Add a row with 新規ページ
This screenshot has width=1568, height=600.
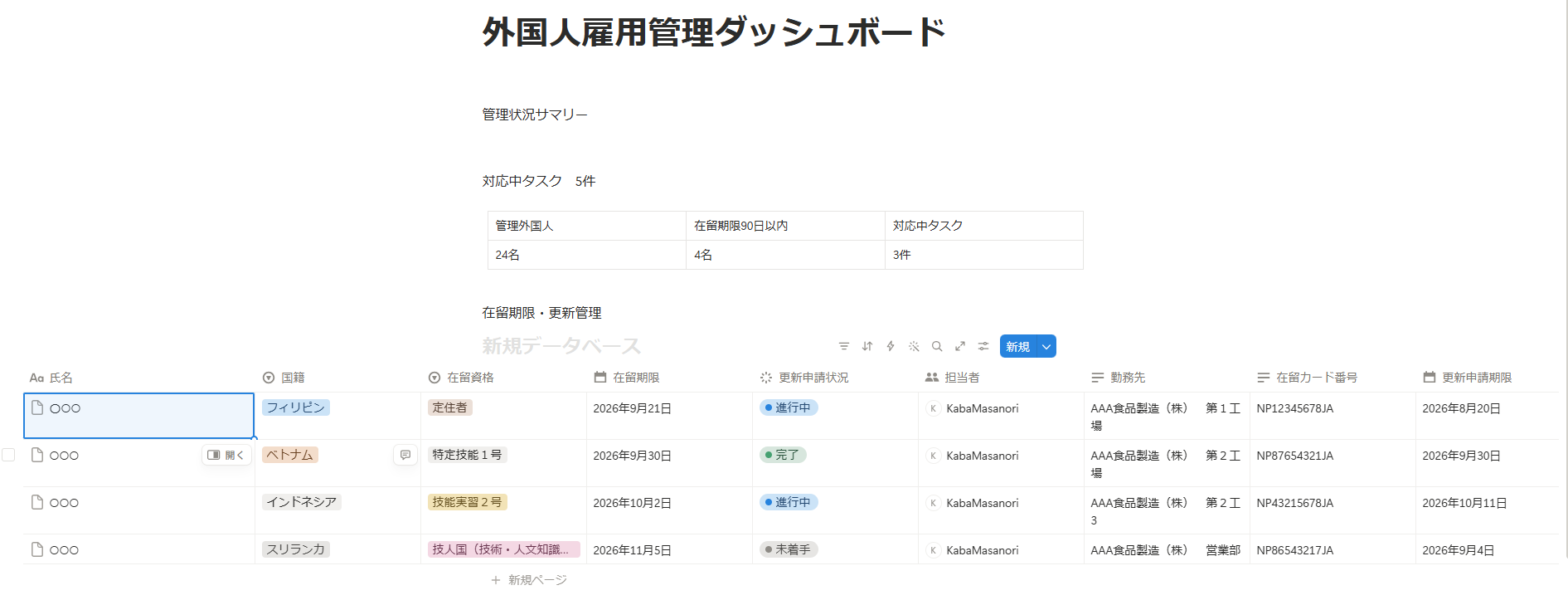click(x=529, y=579)
